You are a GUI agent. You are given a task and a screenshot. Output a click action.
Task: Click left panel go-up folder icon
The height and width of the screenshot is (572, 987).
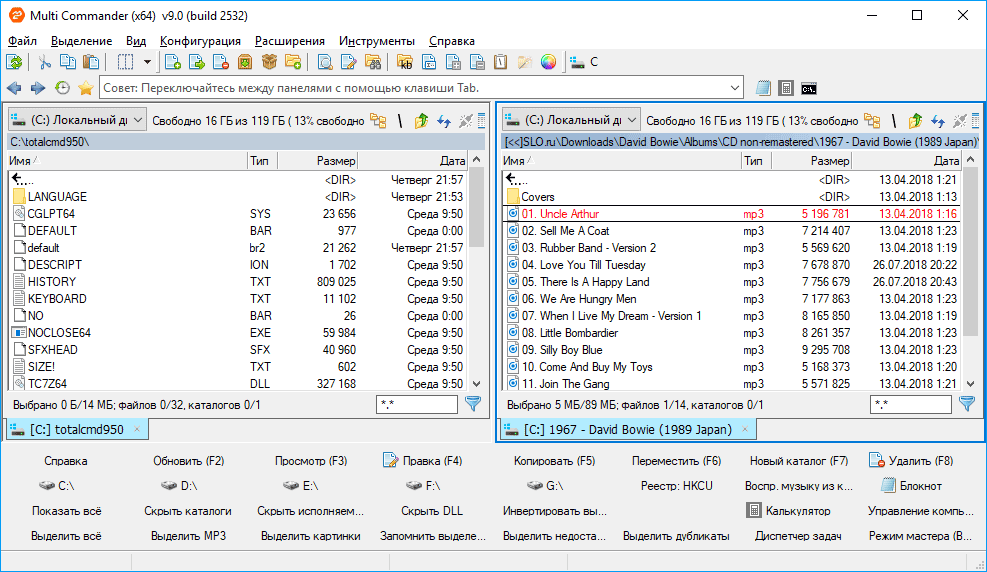point(421,120)
